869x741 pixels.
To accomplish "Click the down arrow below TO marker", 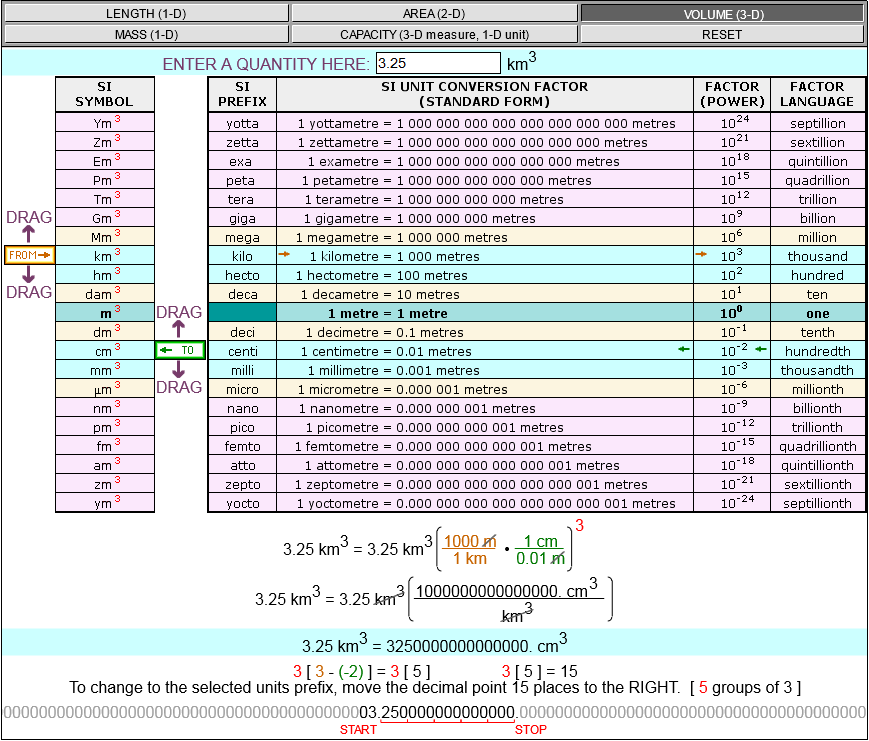I will [180, 371].
